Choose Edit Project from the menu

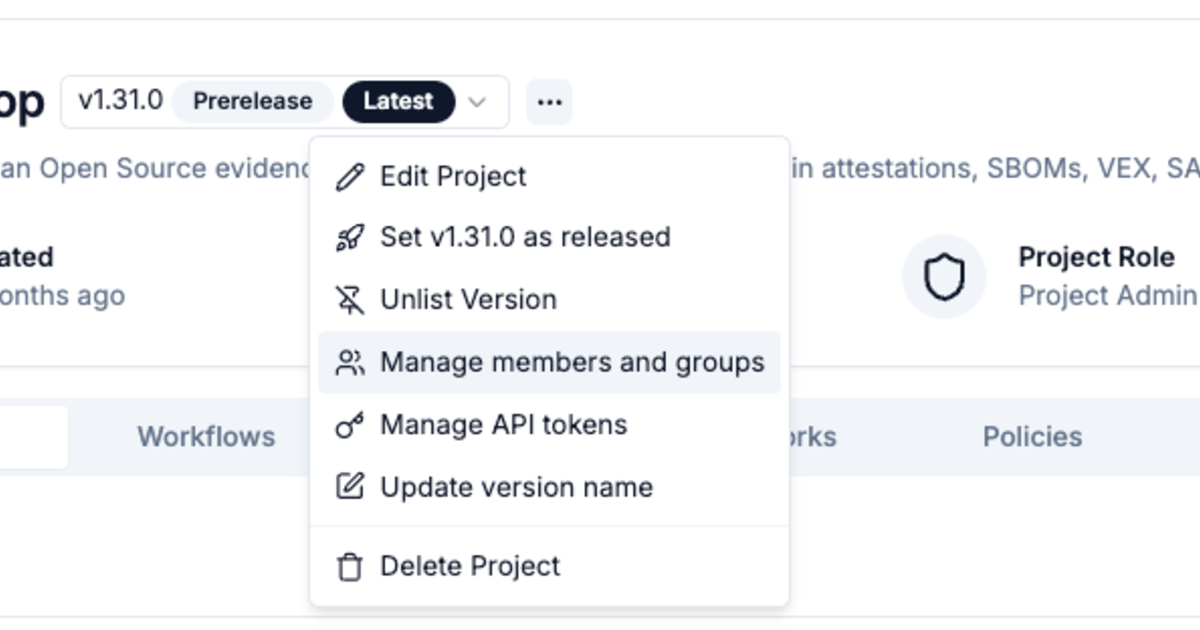tap(549, 177)
